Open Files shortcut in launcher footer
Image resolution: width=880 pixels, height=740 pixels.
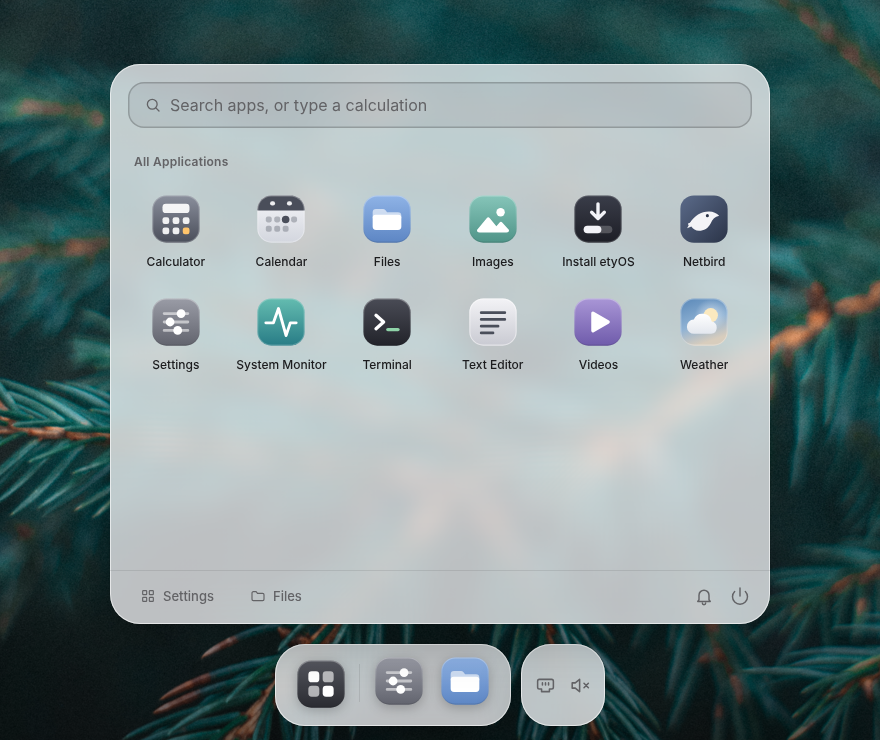pyautogui.click(x=276, y=596)
